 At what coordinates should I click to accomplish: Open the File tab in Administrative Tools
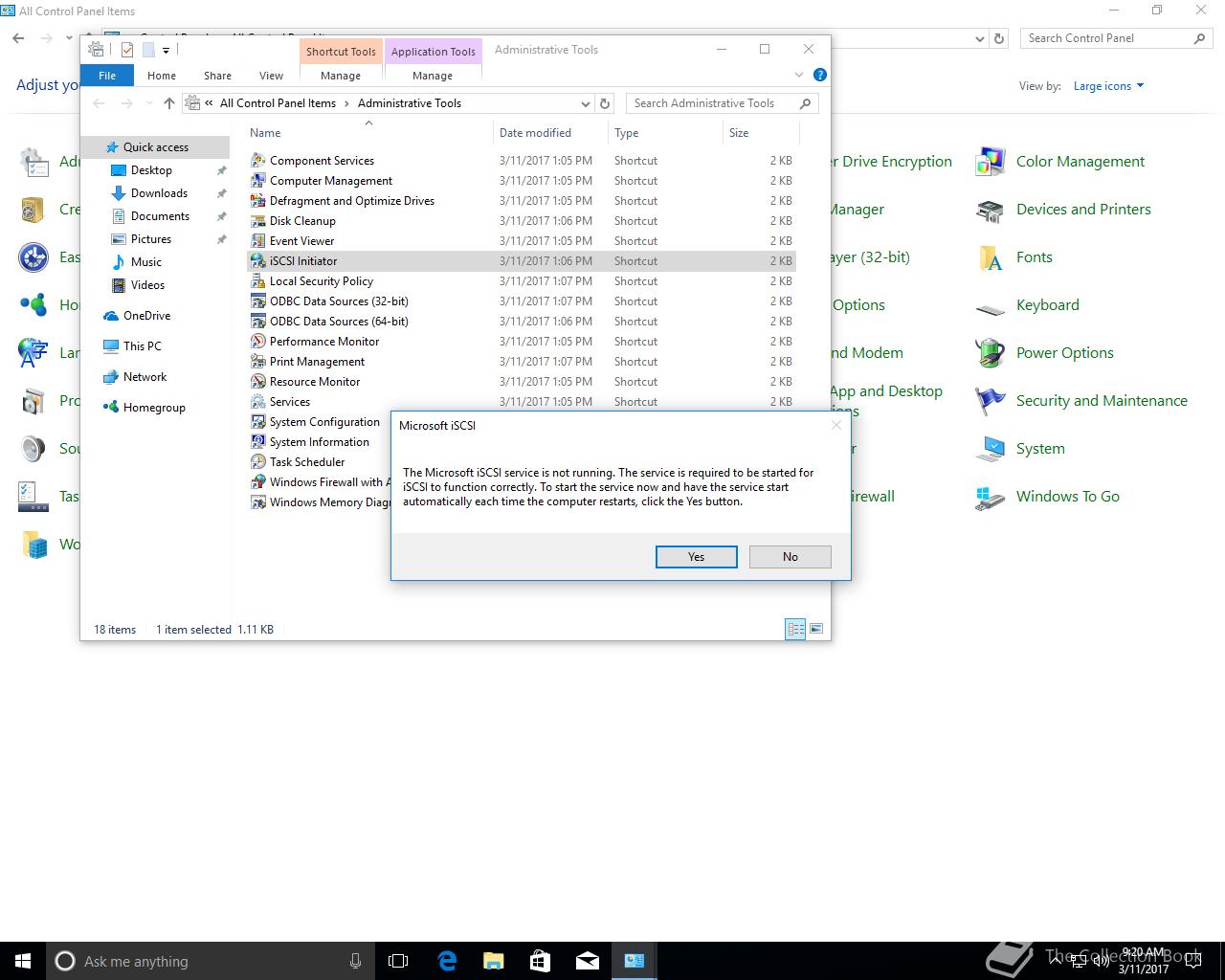(x=107, y=76)
